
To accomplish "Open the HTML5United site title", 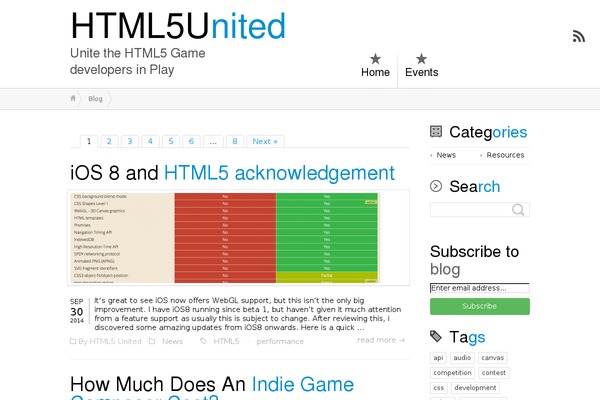I will pos(178,26).
